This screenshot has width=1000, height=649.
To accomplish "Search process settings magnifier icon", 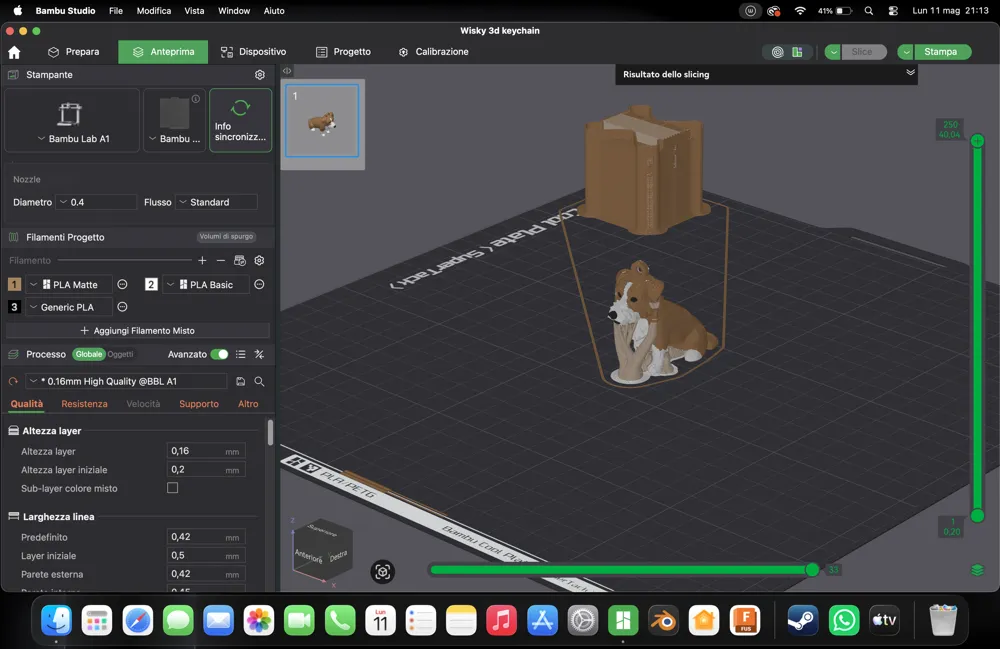I will (259, 381).
